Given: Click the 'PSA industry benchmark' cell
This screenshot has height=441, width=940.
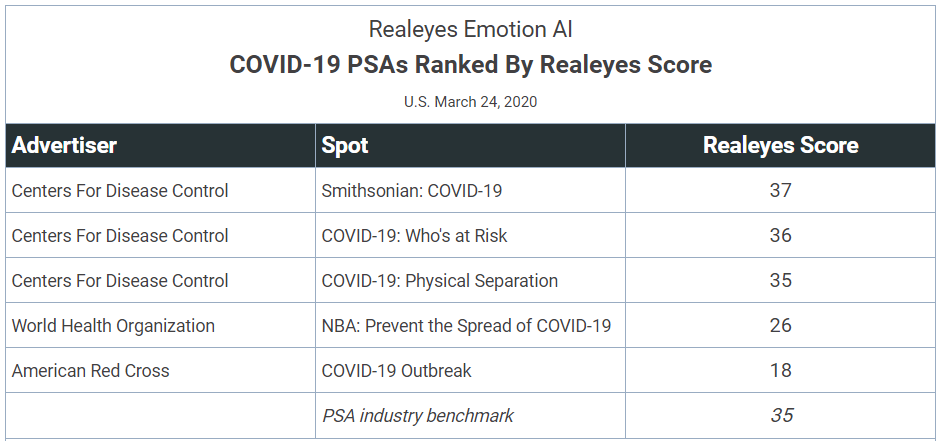Looking at the screenshot, I should click(418, 415).
